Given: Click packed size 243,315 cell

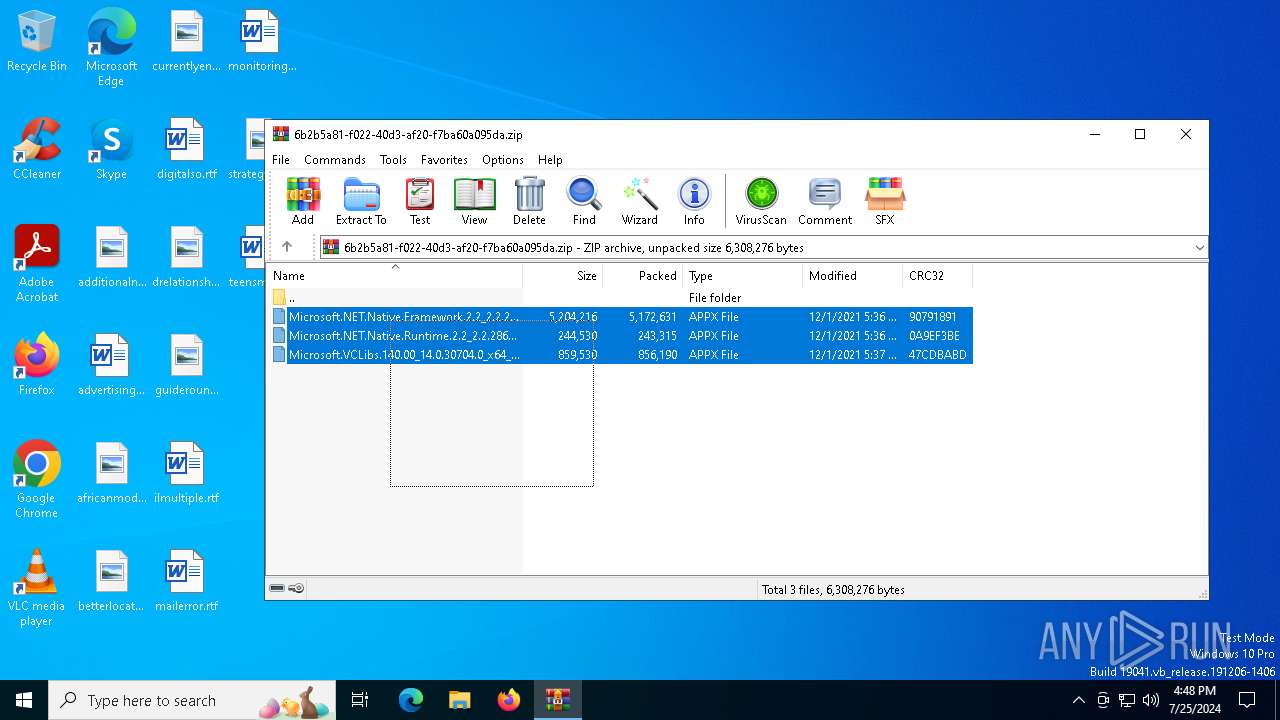Looking at the screenshot, I should click(x=657, y=336).
